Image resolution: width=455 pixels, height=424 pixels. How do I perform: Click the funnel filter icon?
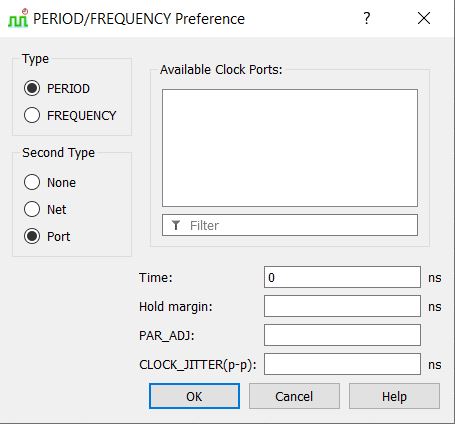pos(176,225)
